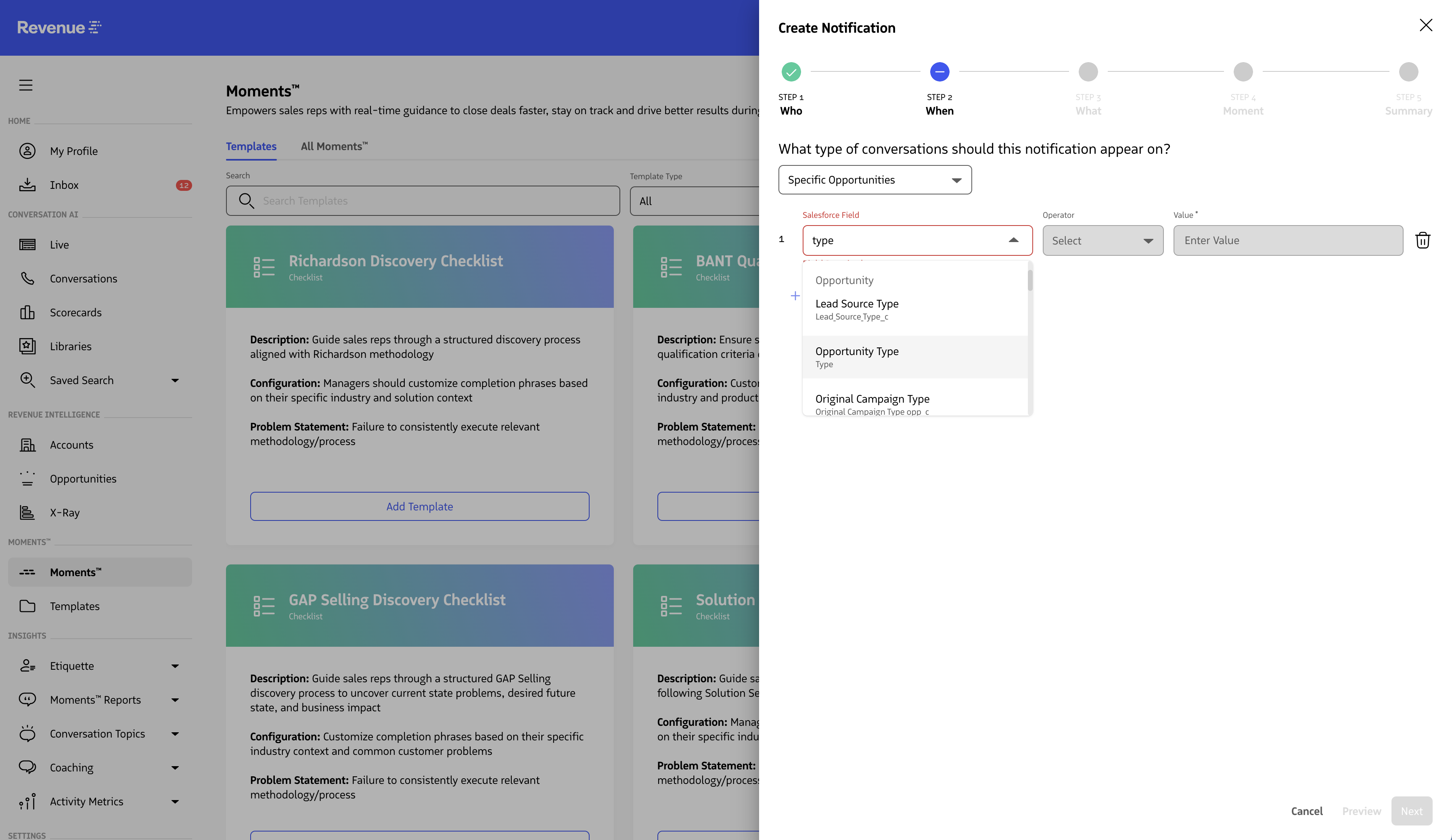Open Libraries from the sidebar

100,346
